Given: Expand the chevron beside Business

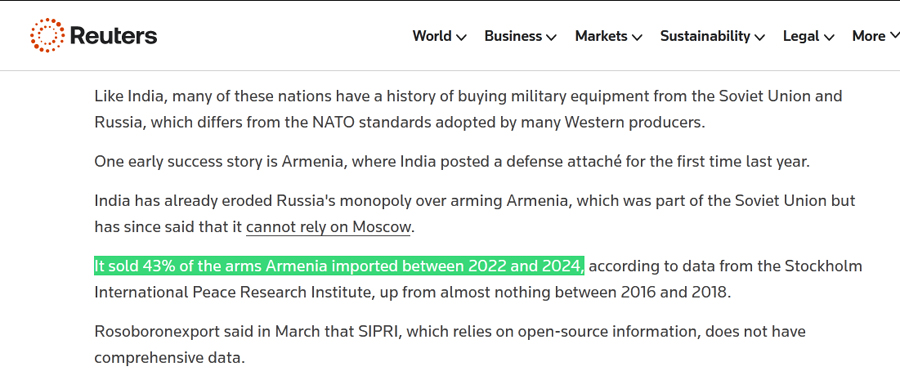Looking at the screenshot, I should click(x=551, y=37).
